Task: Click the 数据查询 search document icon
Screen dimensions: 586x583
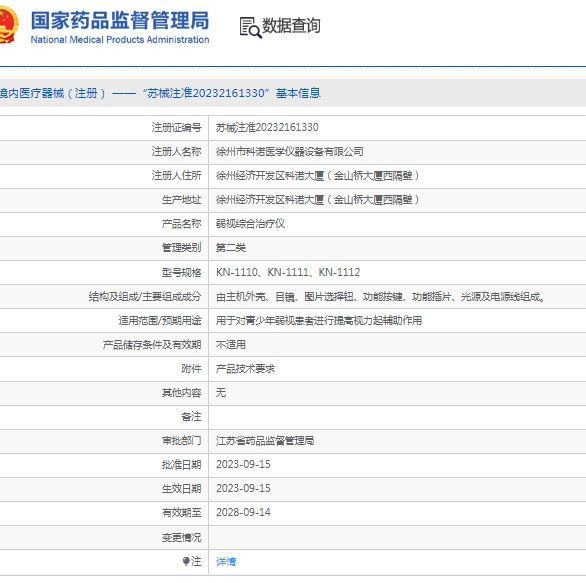Action: (250, 27)
